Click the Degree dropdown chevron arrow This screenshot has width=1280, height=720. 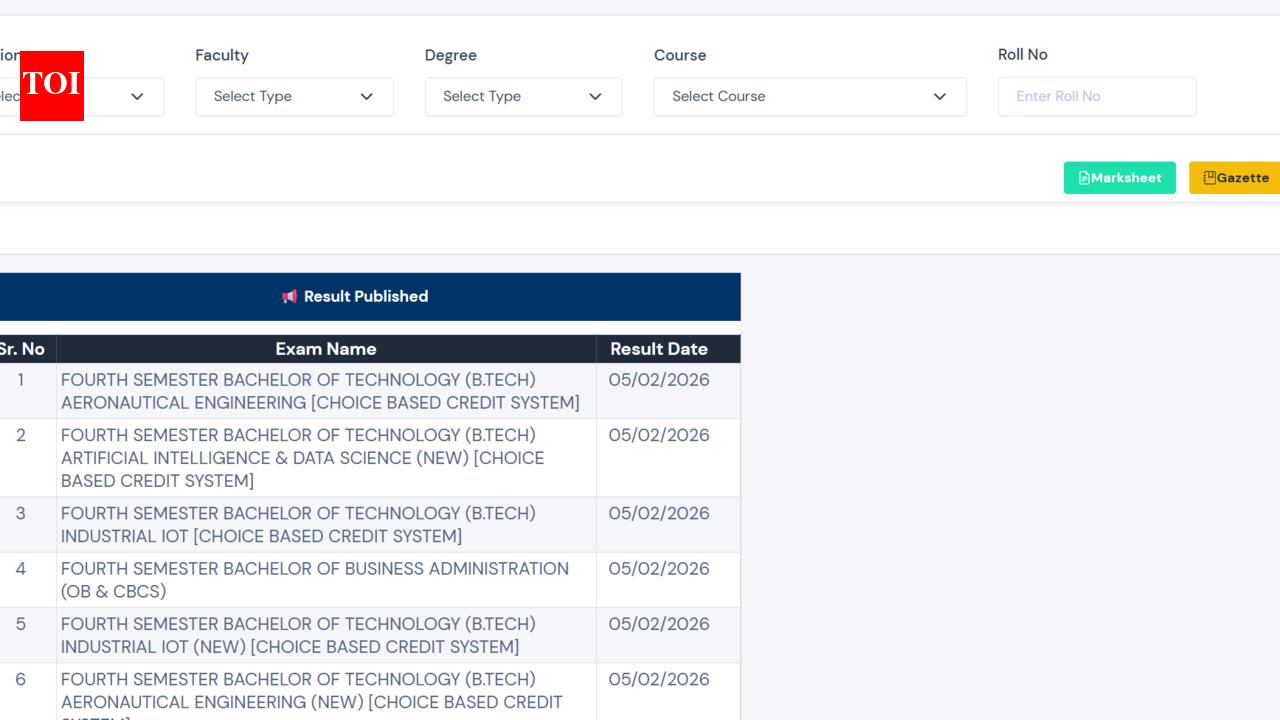(x=595, y=97)
